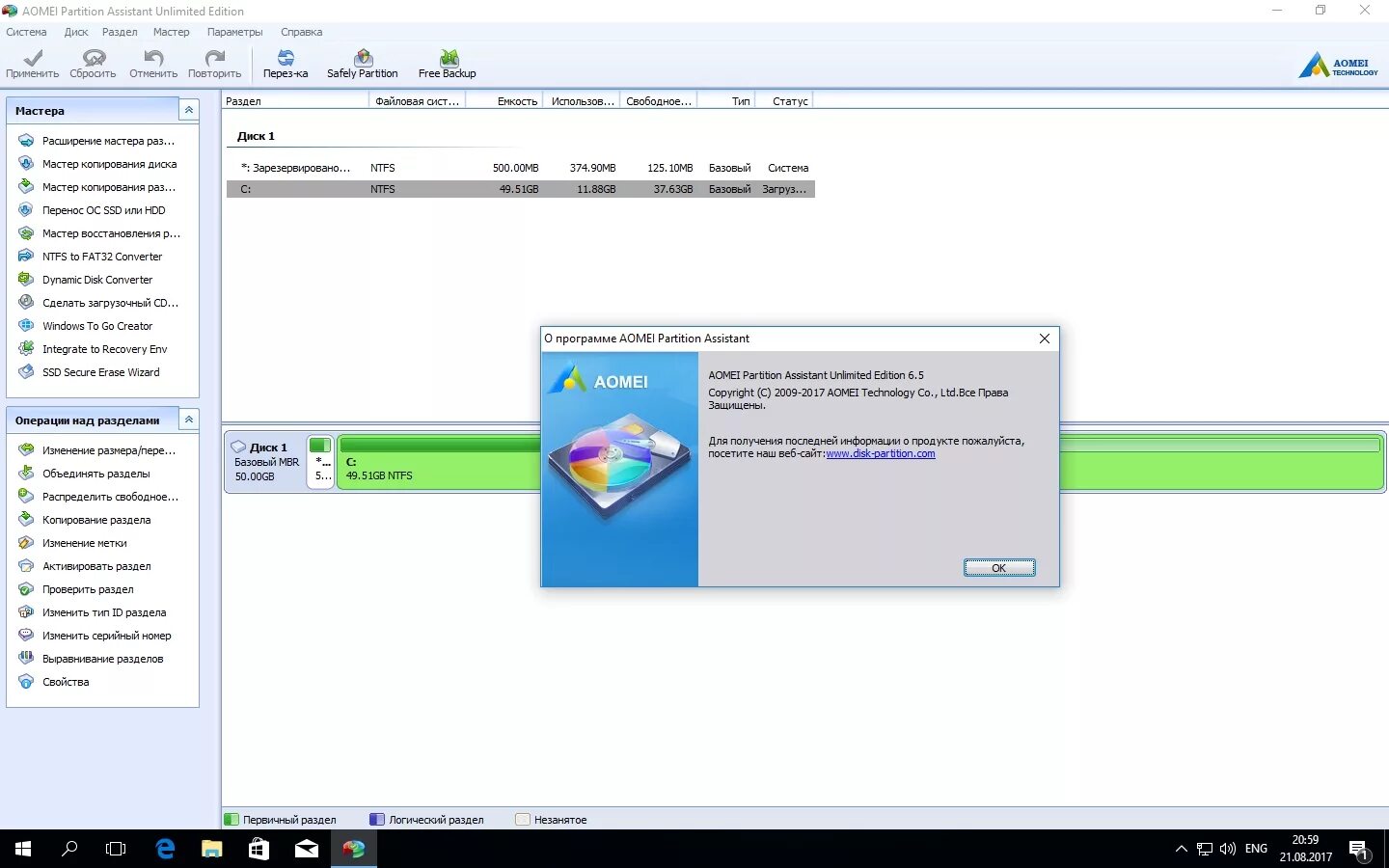Collapse the Мастера panel
This screenshot has width=1389, height=868.
tap(189, 111)
